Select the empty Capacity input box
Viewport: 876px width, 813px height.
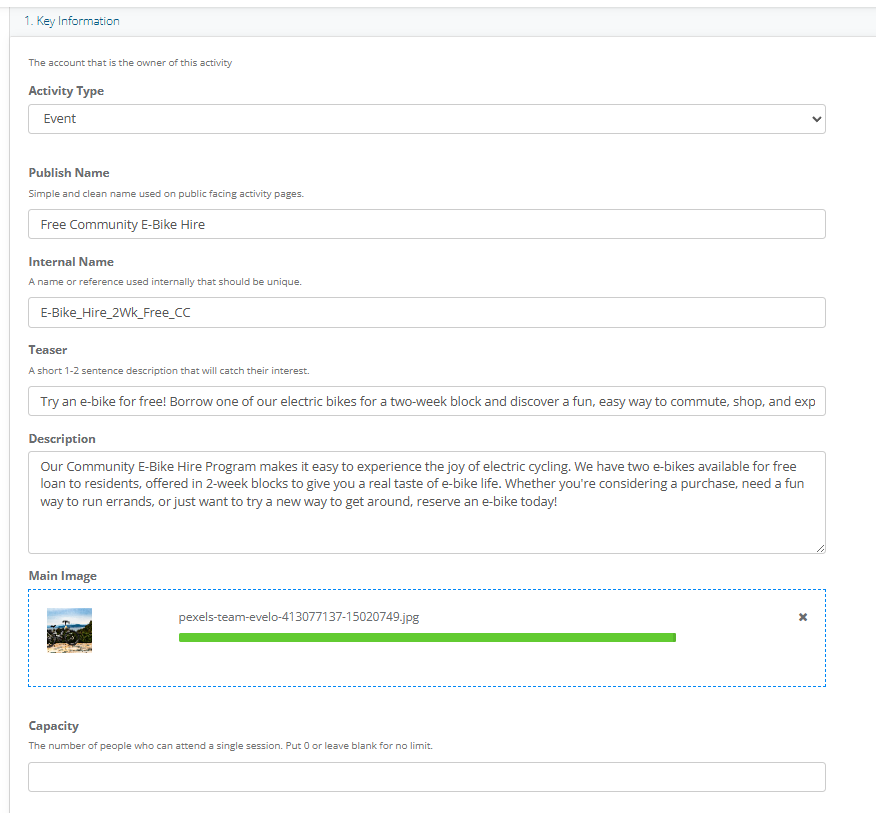[x=426, y=777]
